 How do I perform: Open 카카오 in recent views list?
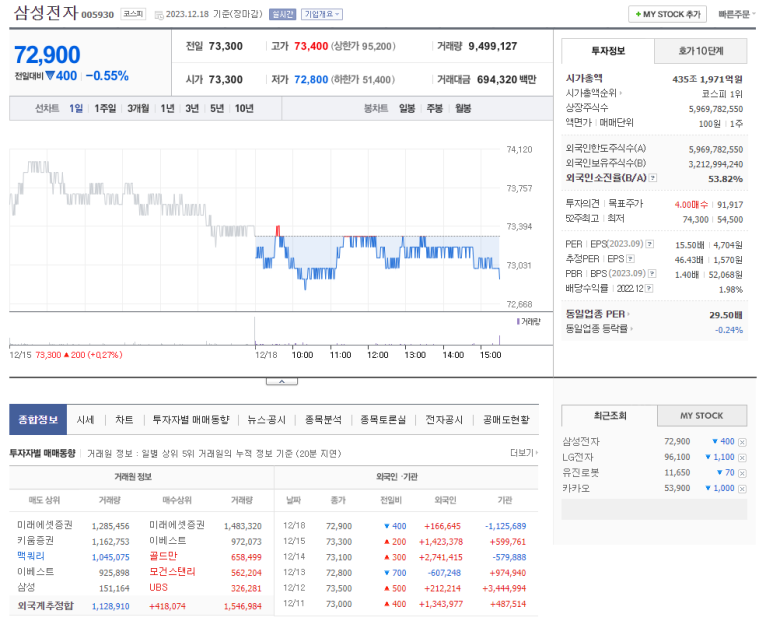click(576, 488)
